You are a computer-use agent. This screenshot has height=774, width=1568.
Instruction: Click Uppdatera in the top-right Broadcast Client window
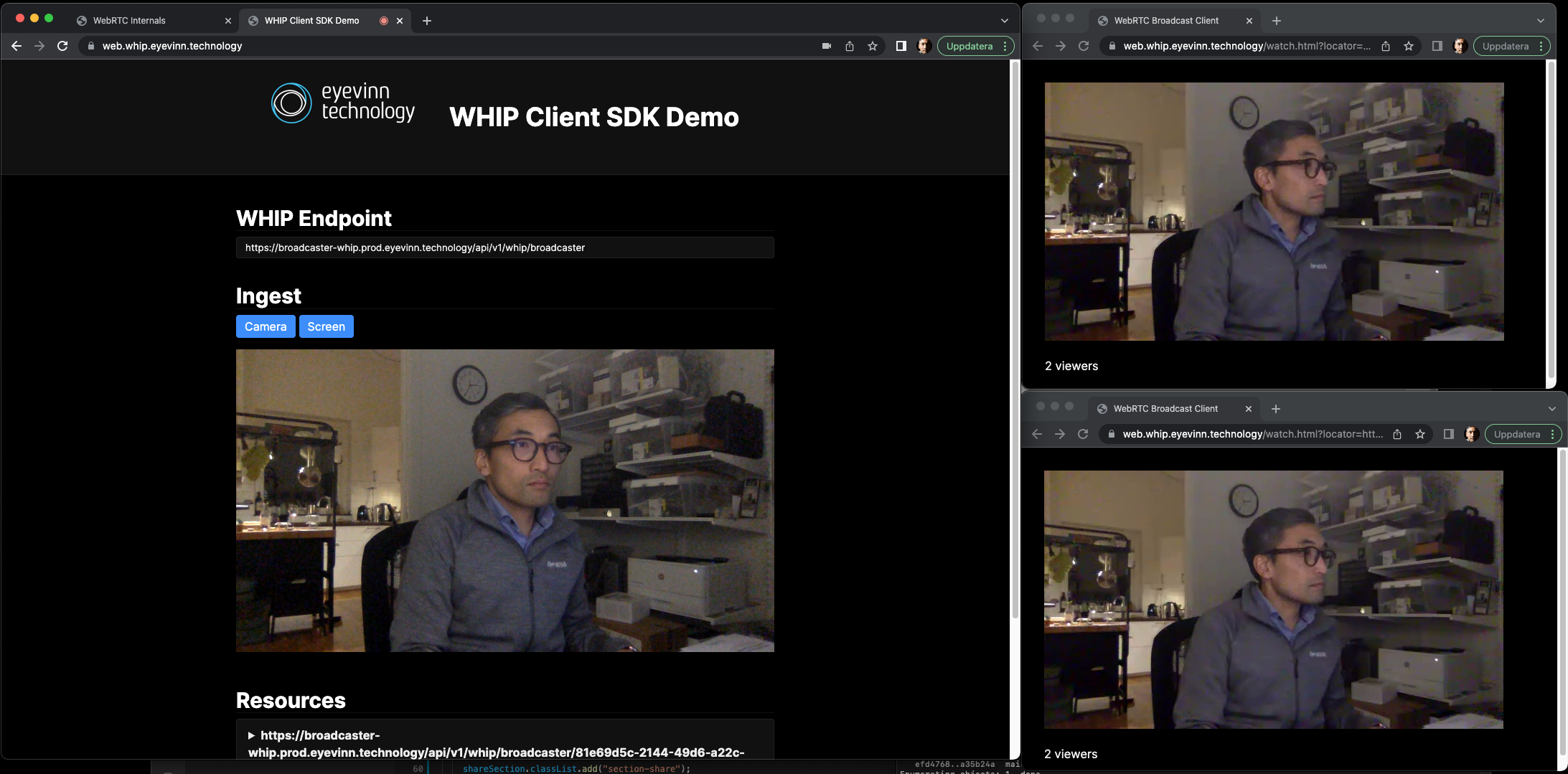click(x=1506, y=46)
